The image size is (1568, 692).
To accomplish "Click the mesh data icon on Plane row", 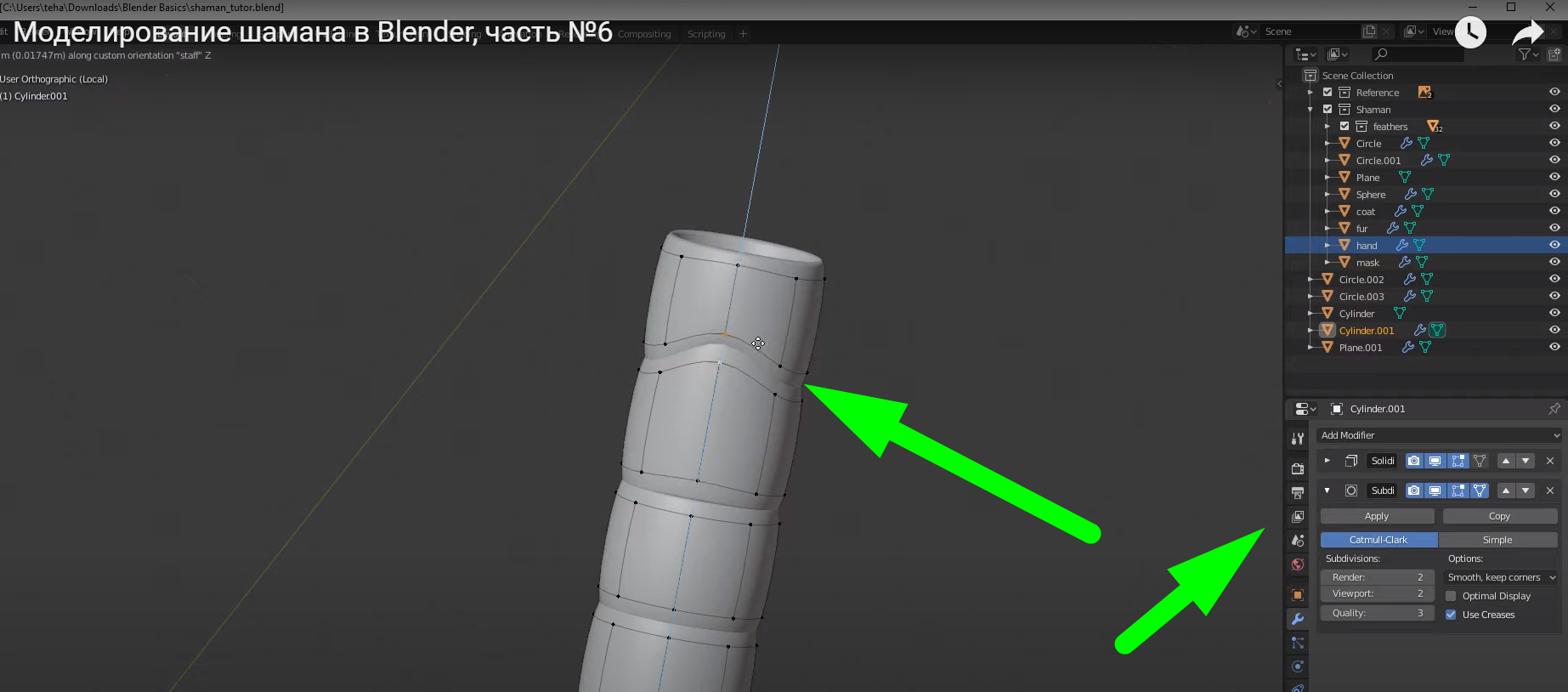I will pos(1405,177).
